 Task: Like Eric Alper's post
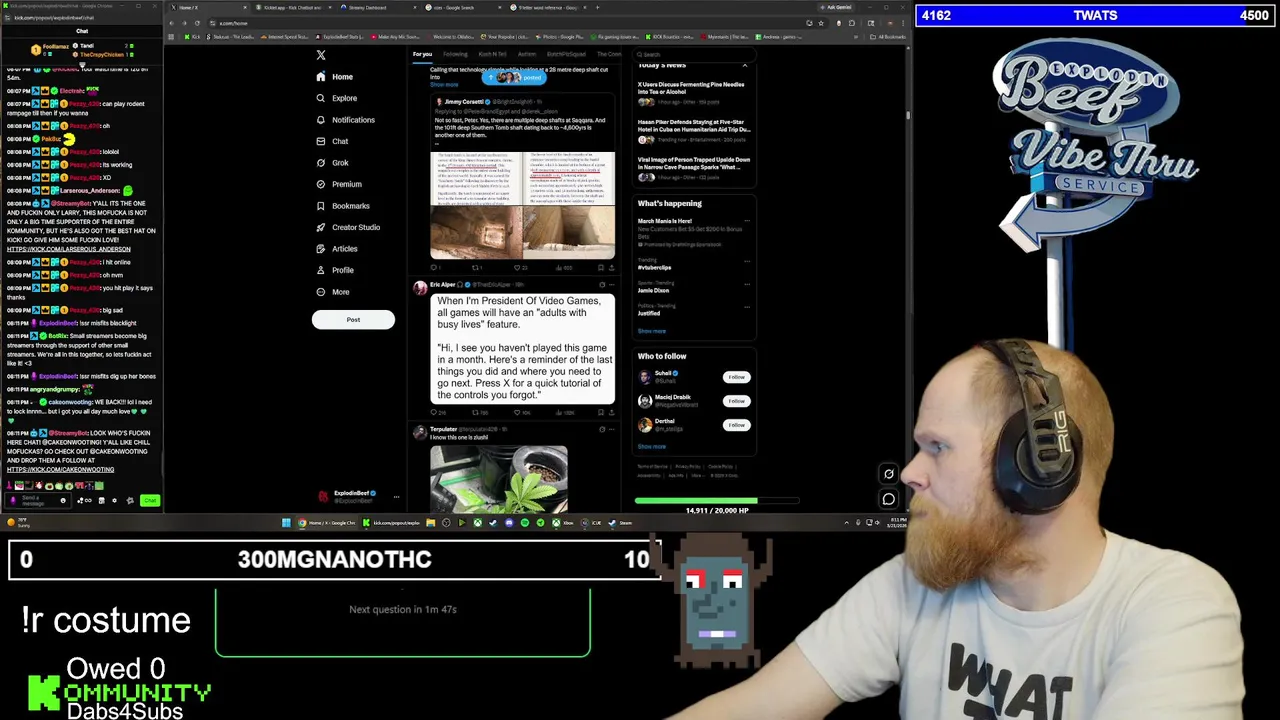pyautogui.click(x=520, y=412)
